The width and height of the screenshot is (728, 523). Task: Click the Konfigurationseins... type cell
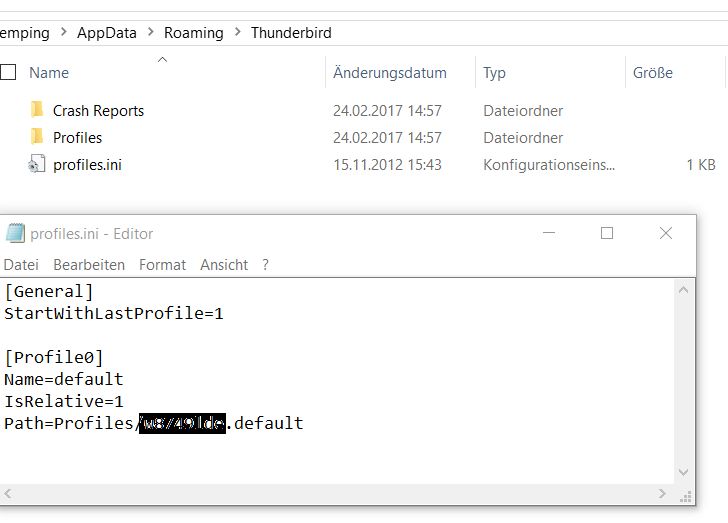[549, 165]
